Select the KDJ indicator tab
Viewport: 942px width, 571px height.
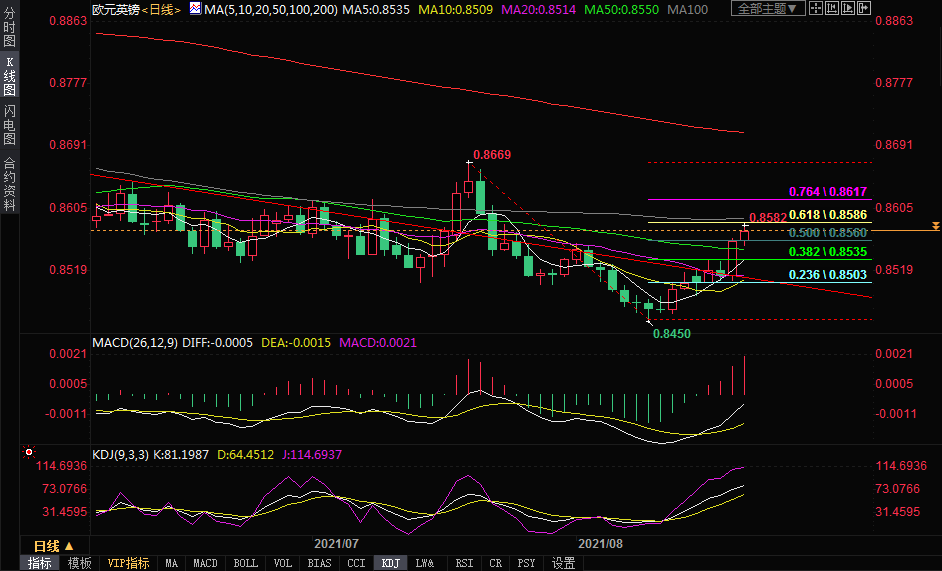click(x=390, y=563)
